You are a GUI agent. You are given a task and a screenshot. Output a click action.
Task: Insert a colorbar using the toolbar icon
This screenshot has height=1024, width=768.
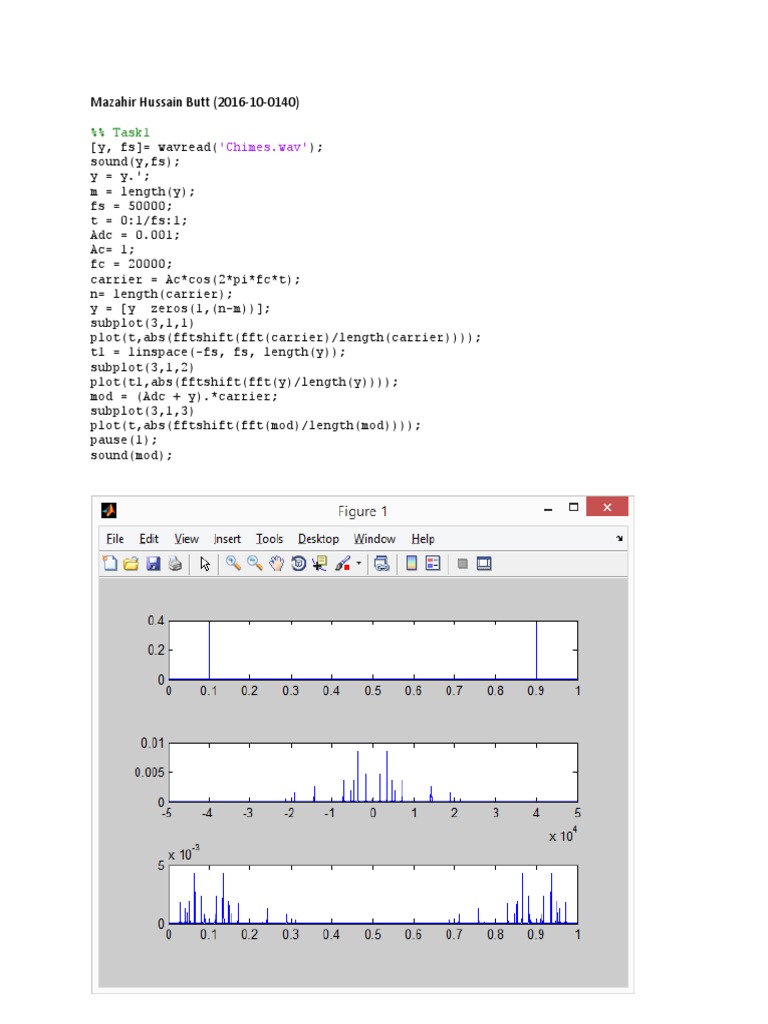click(x=410, y=564)
